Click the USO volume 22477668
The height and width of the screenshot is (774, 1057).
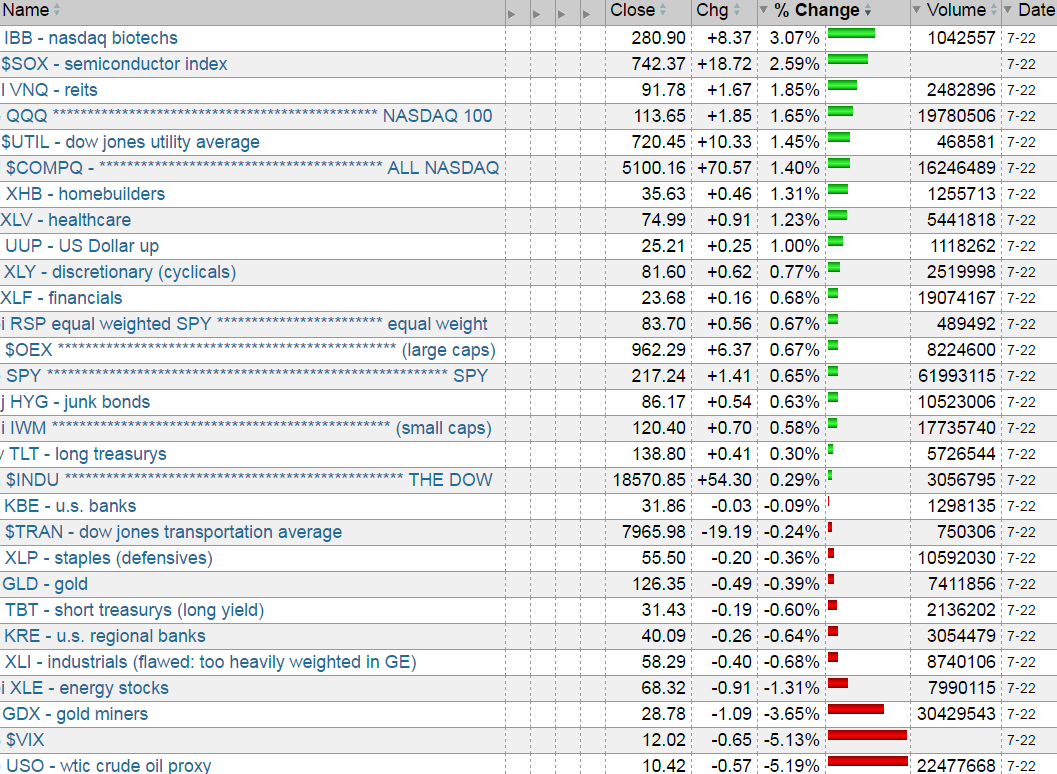957,766
